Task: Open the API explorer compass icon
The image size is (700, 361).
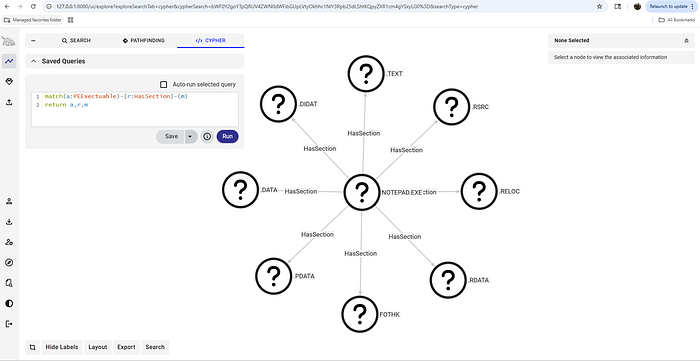Action: [x=9, y=262]
